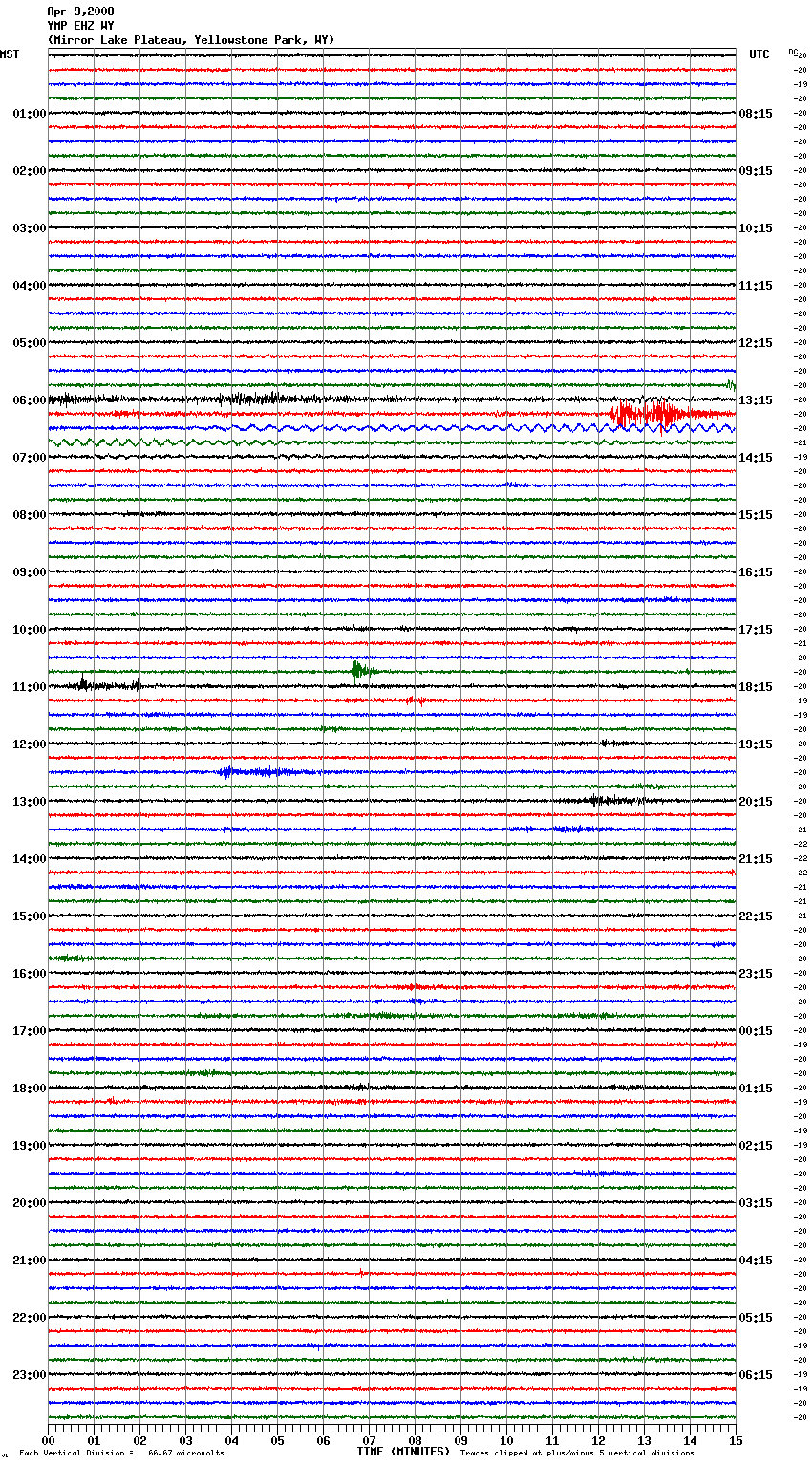Click the 10:15 UTC time label
The height and width of the screenshot is (1466, 812).
tap(756, 228)
